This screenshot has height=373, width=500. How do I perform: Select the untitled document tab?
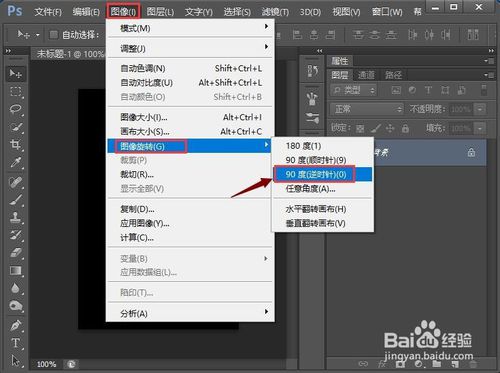[69, 54]
